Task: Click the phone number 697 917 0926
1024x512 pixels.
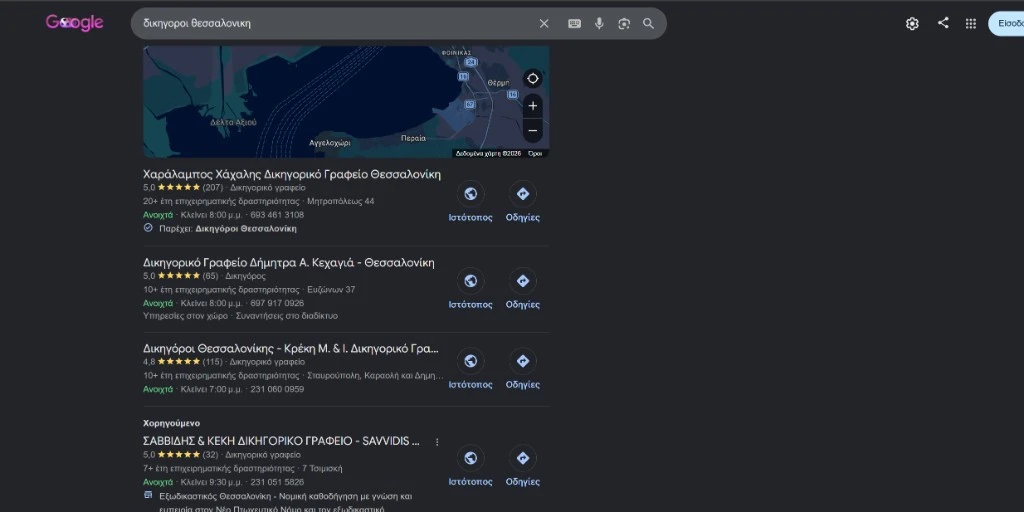Action: click(x=277, y=303)
